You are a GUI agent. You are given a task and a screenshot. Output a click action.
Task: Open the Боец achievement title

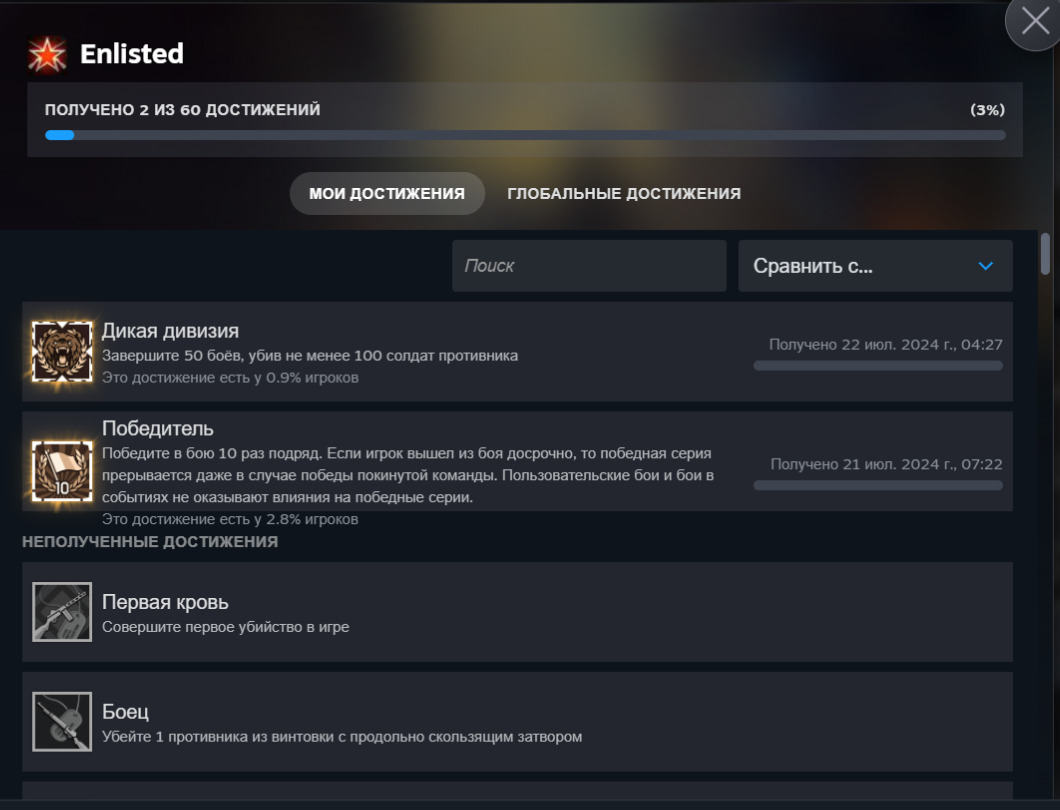tap(125, 712)
